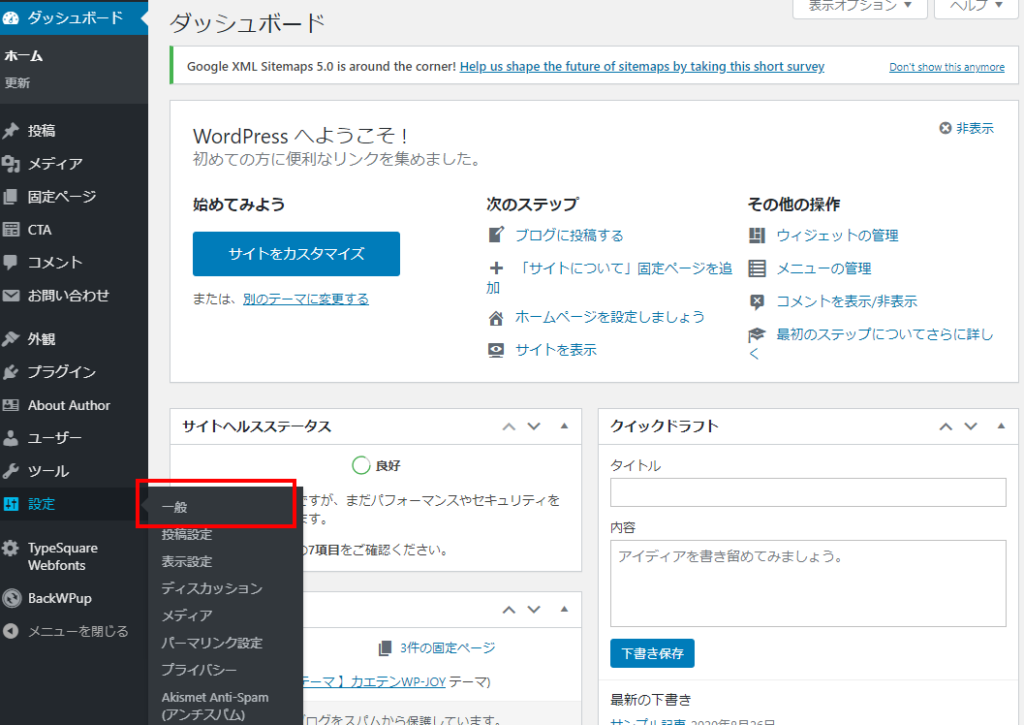The image size is (1024, 725).
Task: Click the house icon beside ホームページを設定しましょう
Action: pyautogui.click(x=496, y=317)
